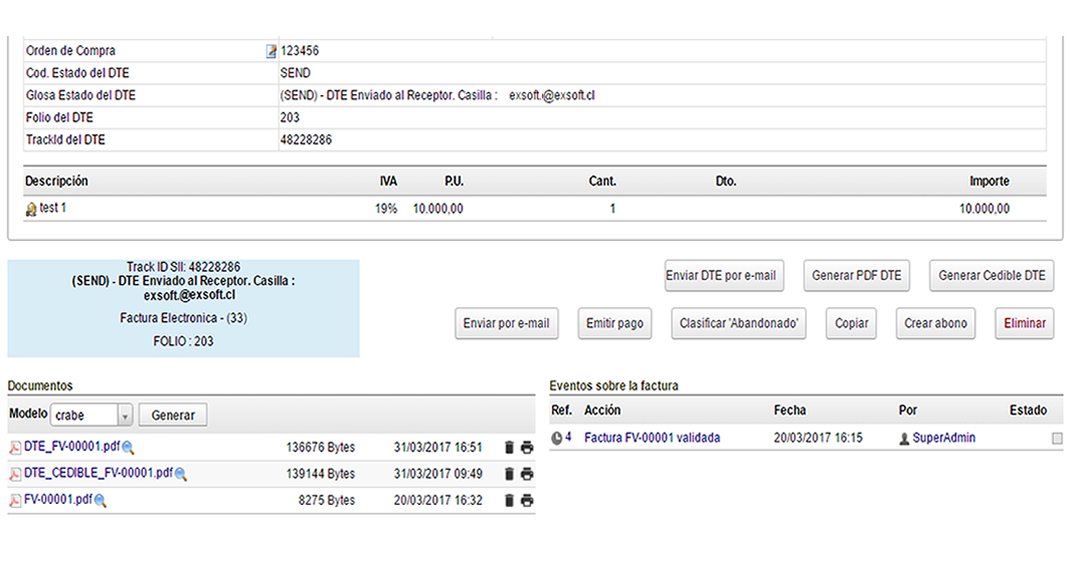Toggle the Estado checkbox for the validated event

[x=1057, y=439]
